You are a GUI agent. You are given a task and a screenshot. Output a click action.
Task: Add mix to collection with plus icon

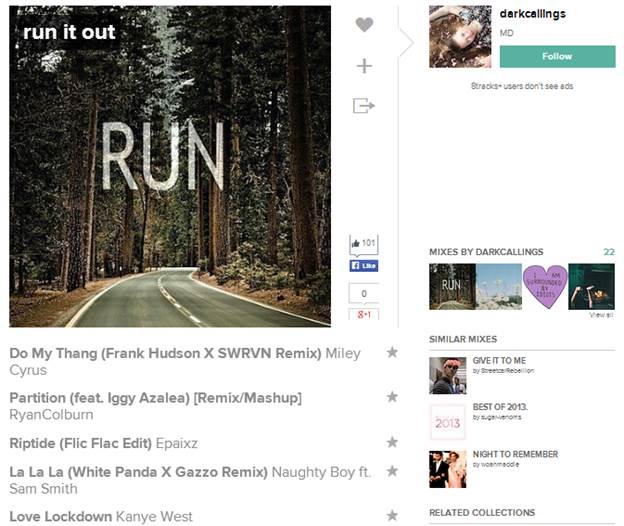pyautogui.click(x=364, y=66)
